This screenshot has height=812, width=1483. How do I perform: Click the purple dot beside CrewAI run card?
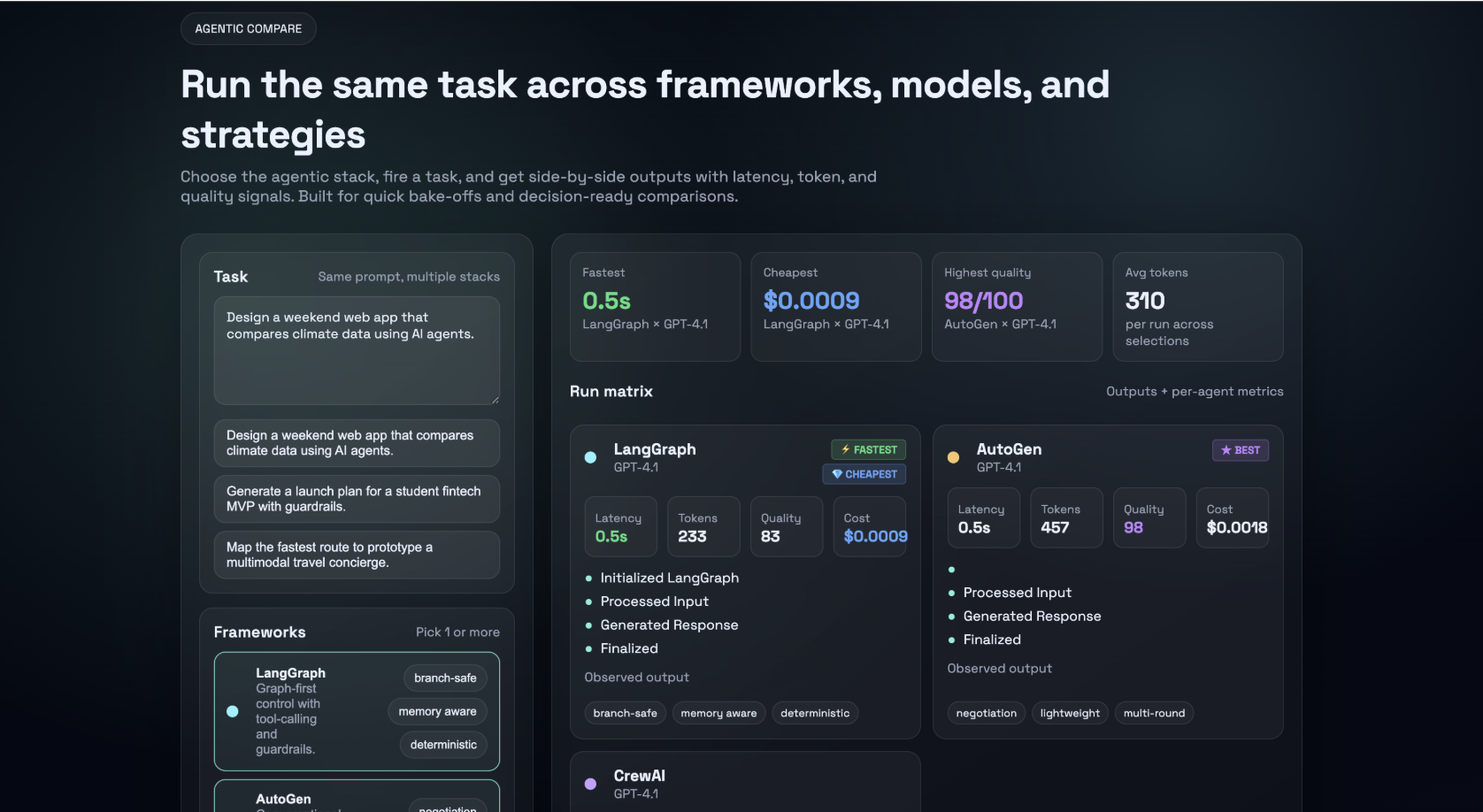[x=590, y=784]
